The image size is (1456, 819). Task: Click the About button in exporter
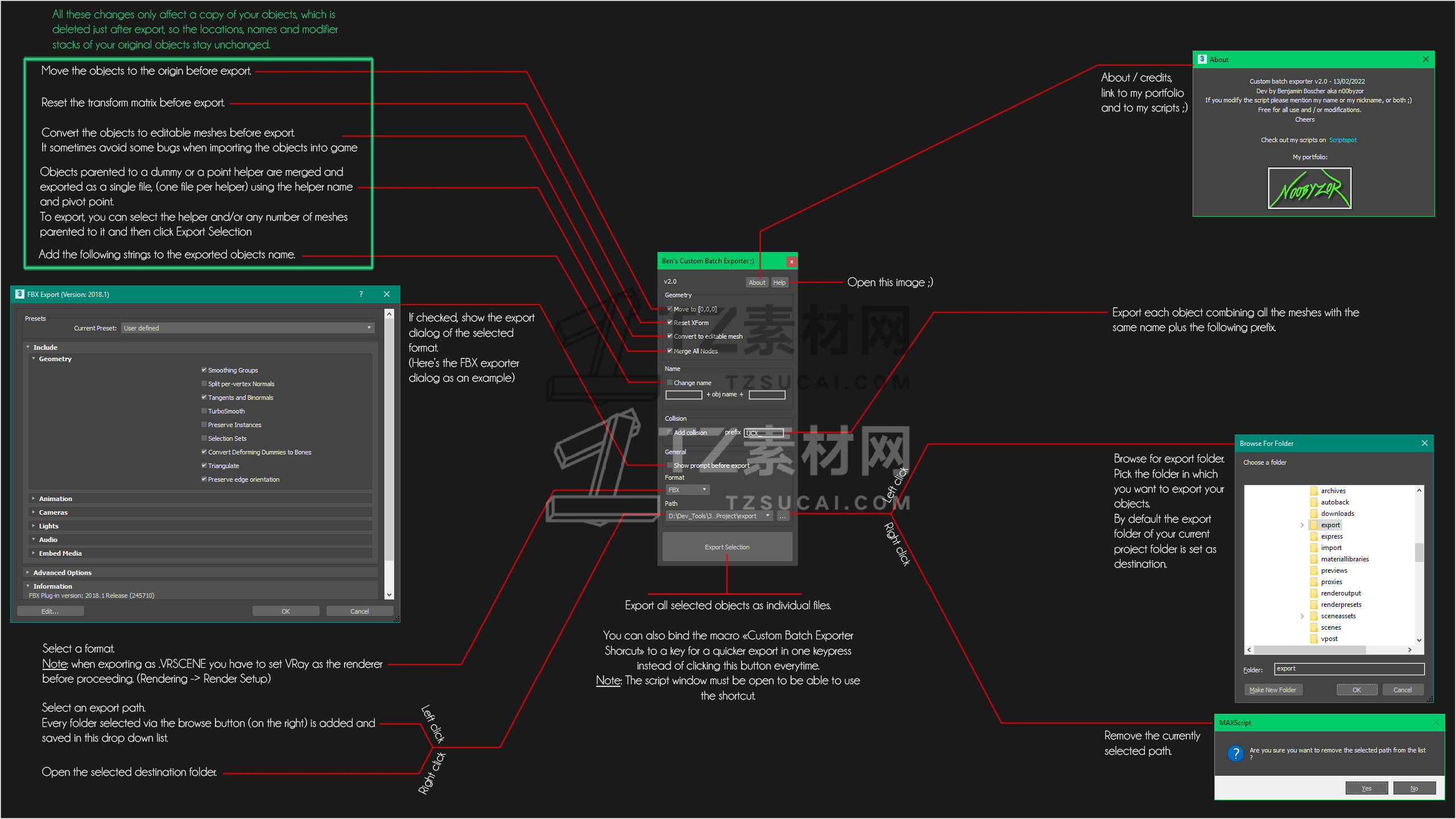point(756,283)
